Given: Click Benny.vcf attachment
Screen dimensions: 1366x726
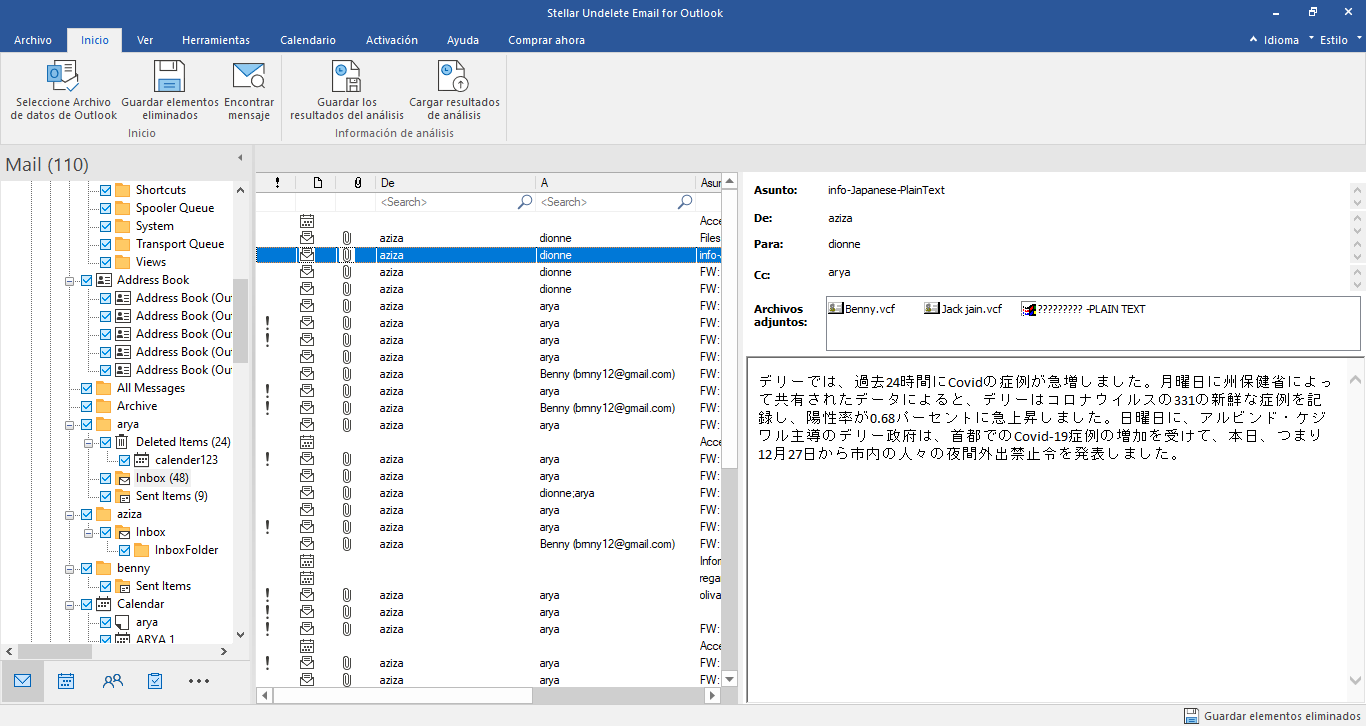Looking at the screenshot, I should 862,309.
